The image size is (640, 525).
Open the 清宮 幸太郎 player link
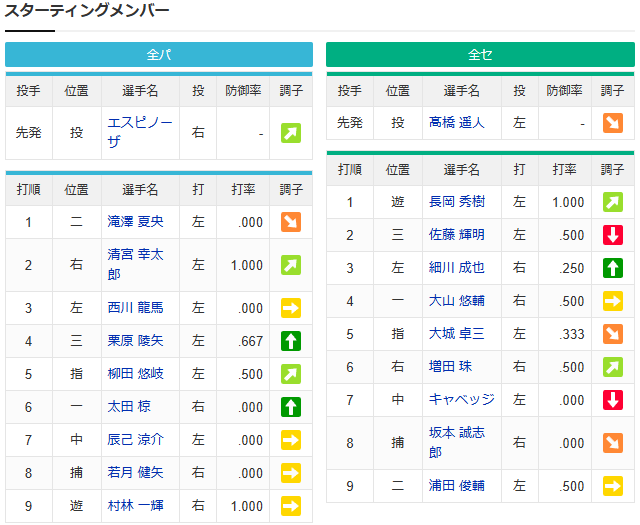[135, 265]
